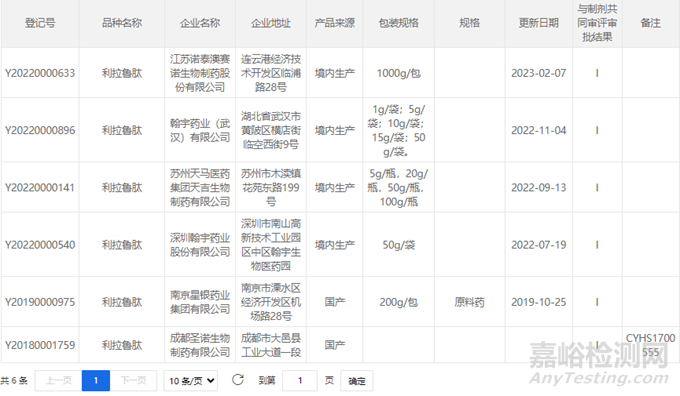Click the 2023-02-07 update date cell

pos(539,73)
